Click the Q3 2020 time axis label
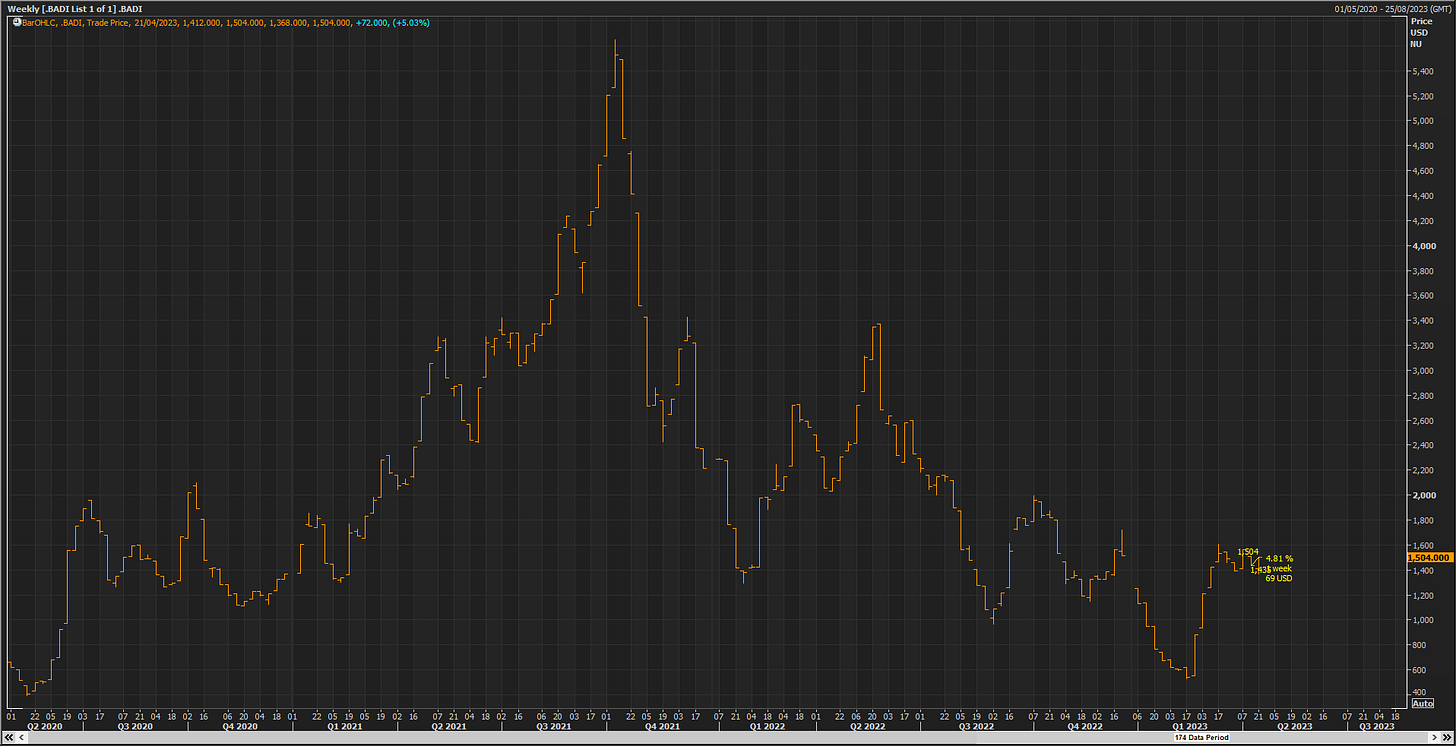The height and width of the screenshot is (746, 1456). pyautogui.click(x=135, y=726)
